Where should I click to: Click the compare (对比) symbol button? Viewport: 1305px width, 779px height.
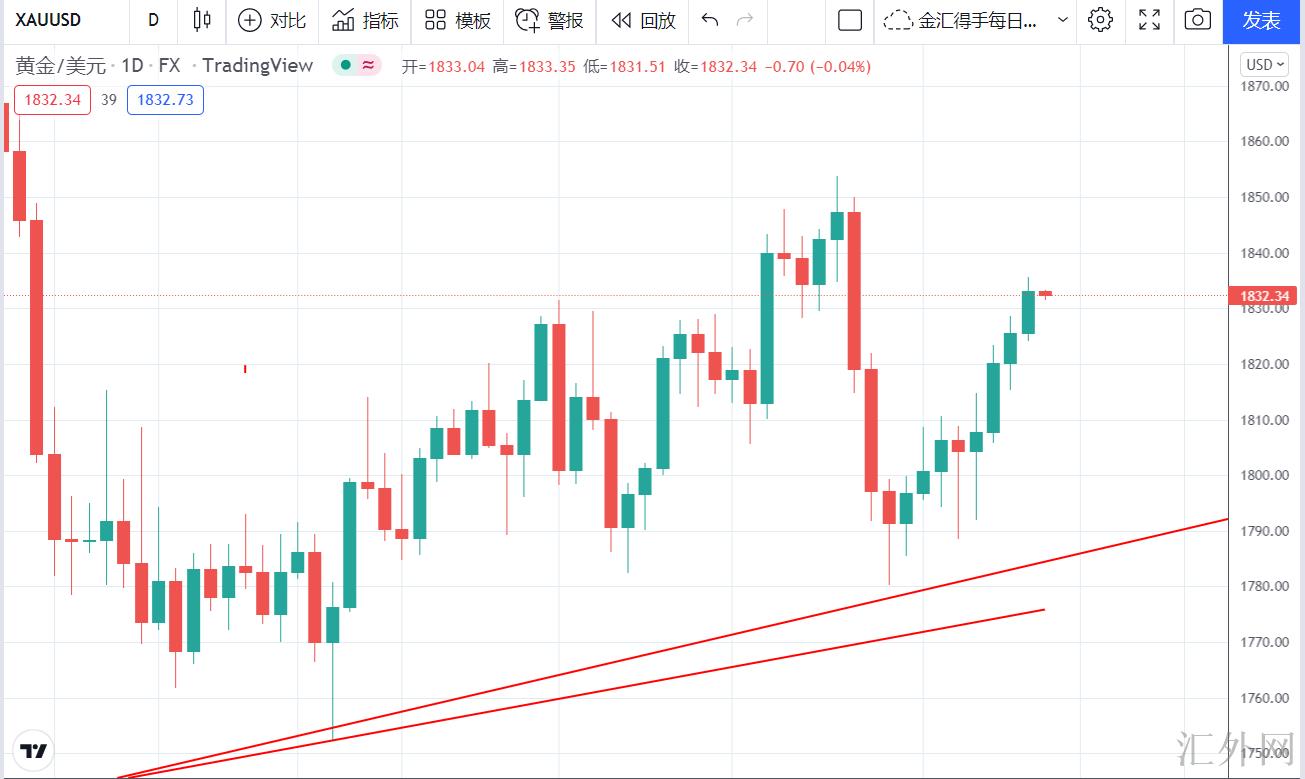coord(273,20)
